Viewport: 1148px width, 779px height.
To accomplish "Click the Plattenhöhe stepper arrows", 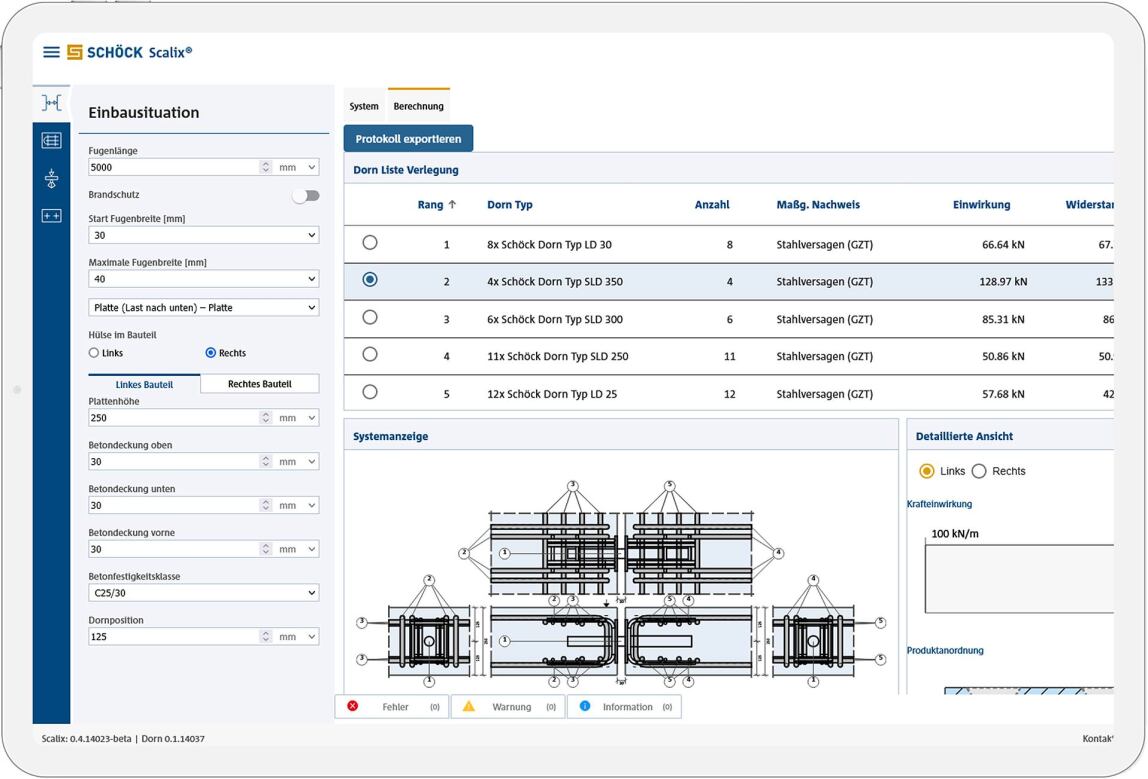I will point(265,417).
